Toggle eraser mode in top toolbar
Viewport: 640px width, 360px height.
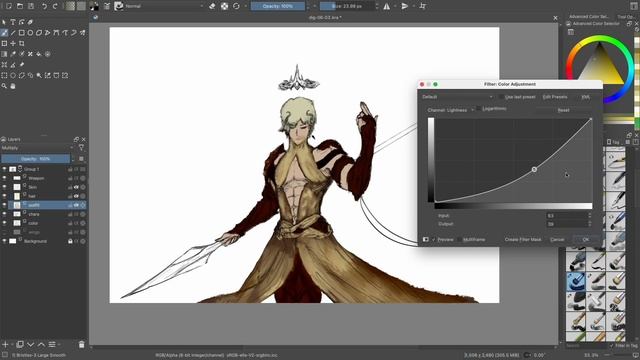click(212, 6)
